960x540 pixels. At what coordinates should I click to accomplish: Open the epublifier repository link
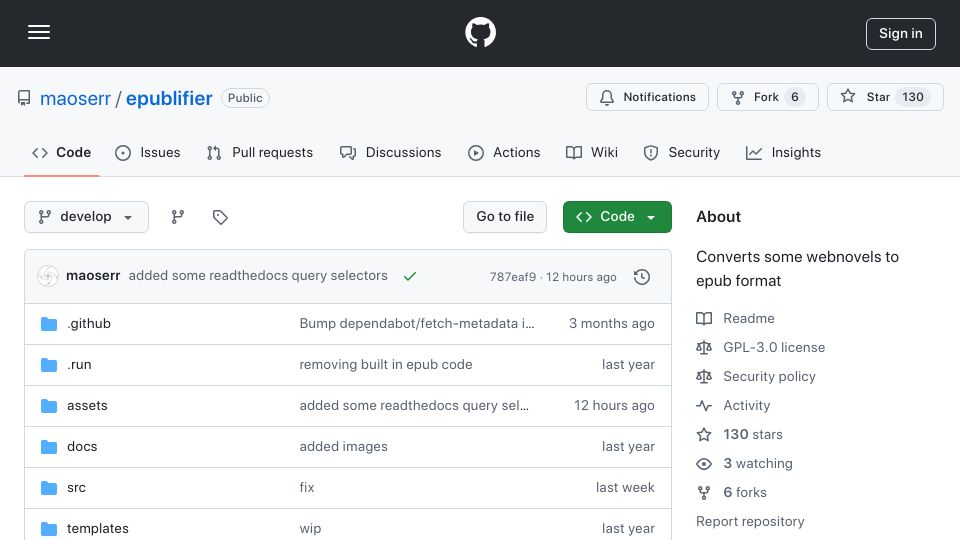click(169, 98)
